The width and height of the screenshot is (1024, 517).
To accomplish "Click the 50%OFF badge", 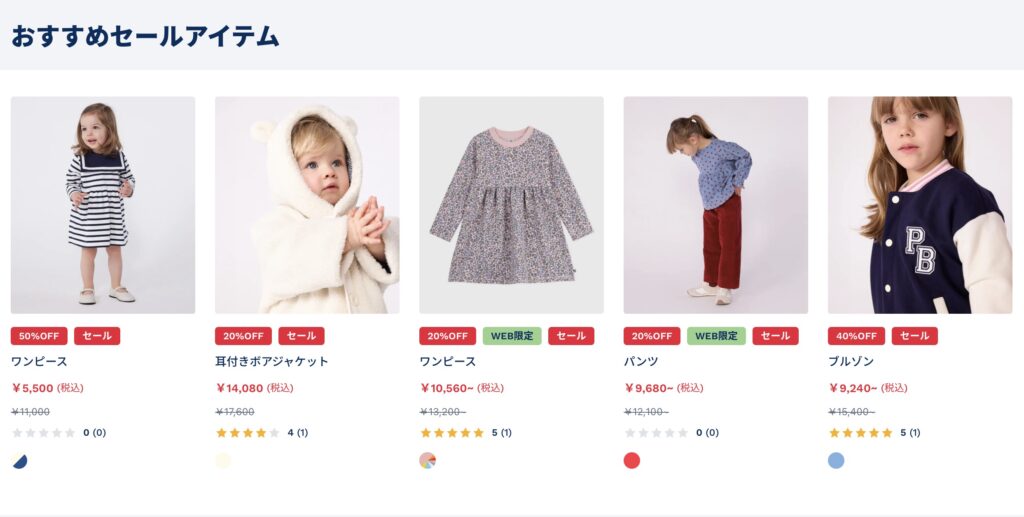I will point(39,336).
